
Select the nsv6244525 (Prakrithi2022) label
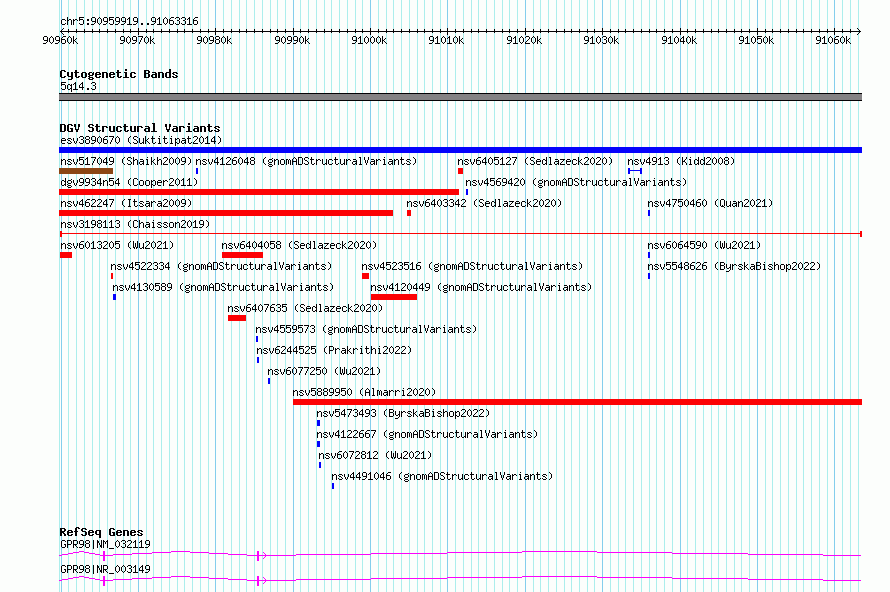click(x=334, y=350)
